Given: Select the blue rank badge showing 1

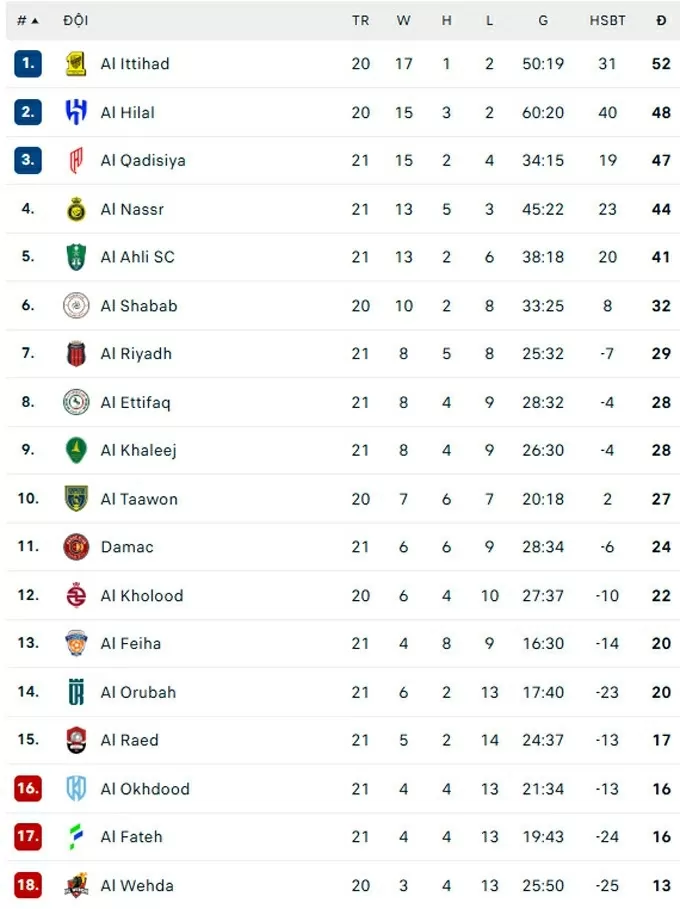Looking at the screenshot, I should click(x=27, y=63).
